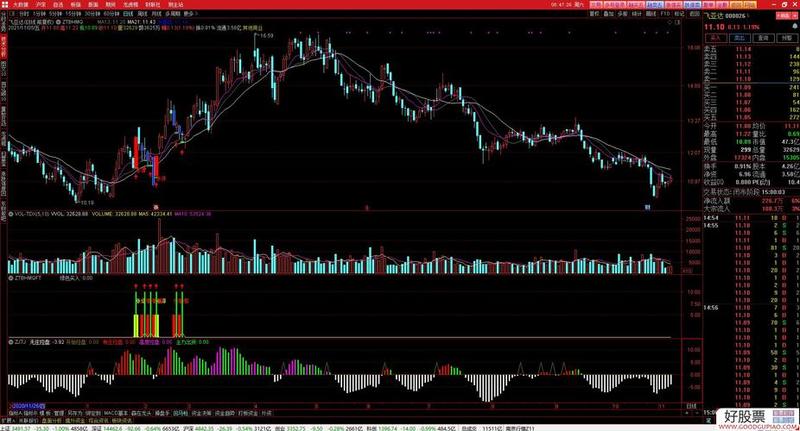Select the highlighted red left sidebar tab

click(3, 47)
